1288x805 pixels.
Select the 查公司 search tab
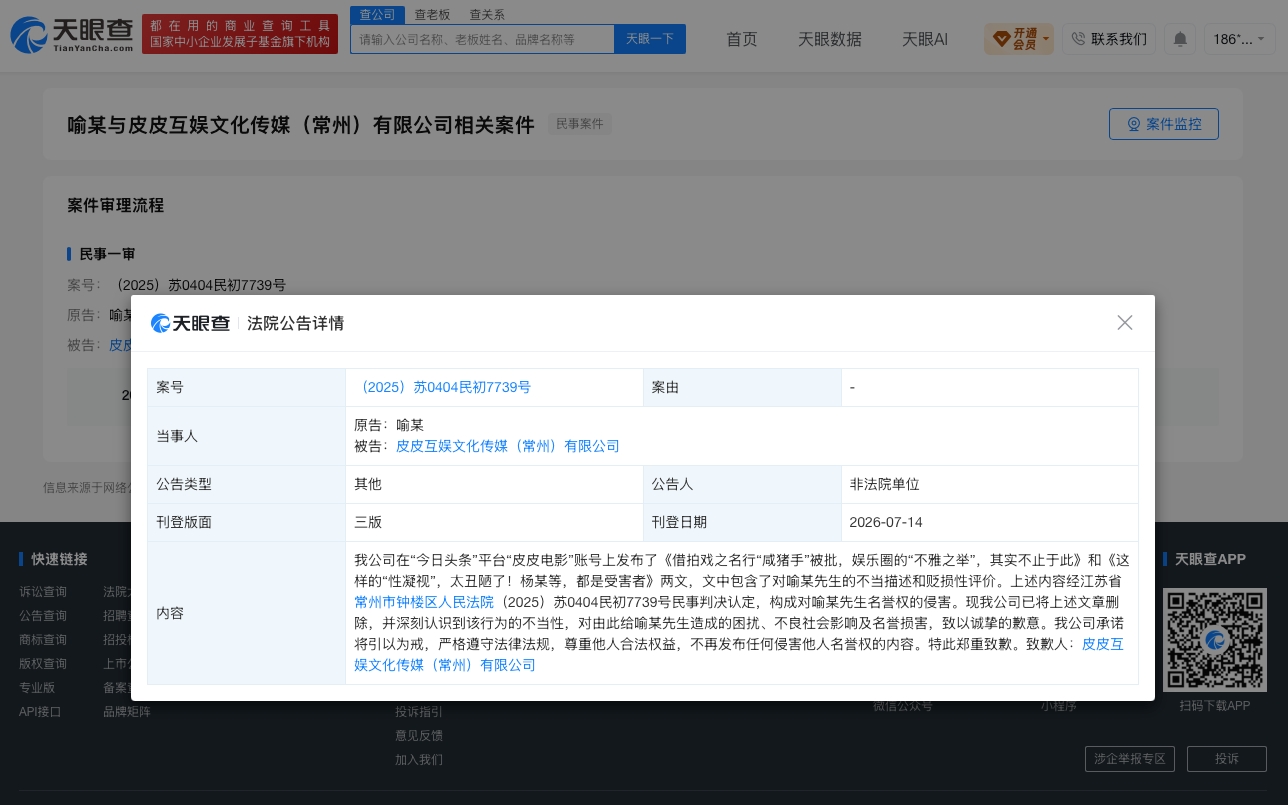pos(377,14)
